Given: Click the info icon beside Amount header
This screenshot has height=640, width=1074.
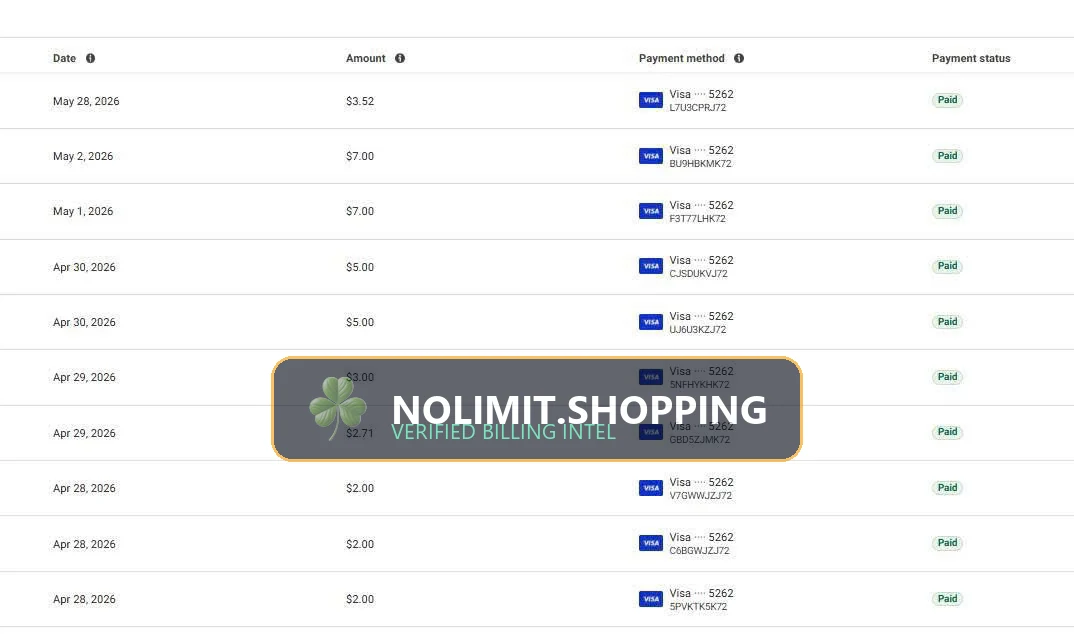Looking at the screenshot, I should click(400, 58).
